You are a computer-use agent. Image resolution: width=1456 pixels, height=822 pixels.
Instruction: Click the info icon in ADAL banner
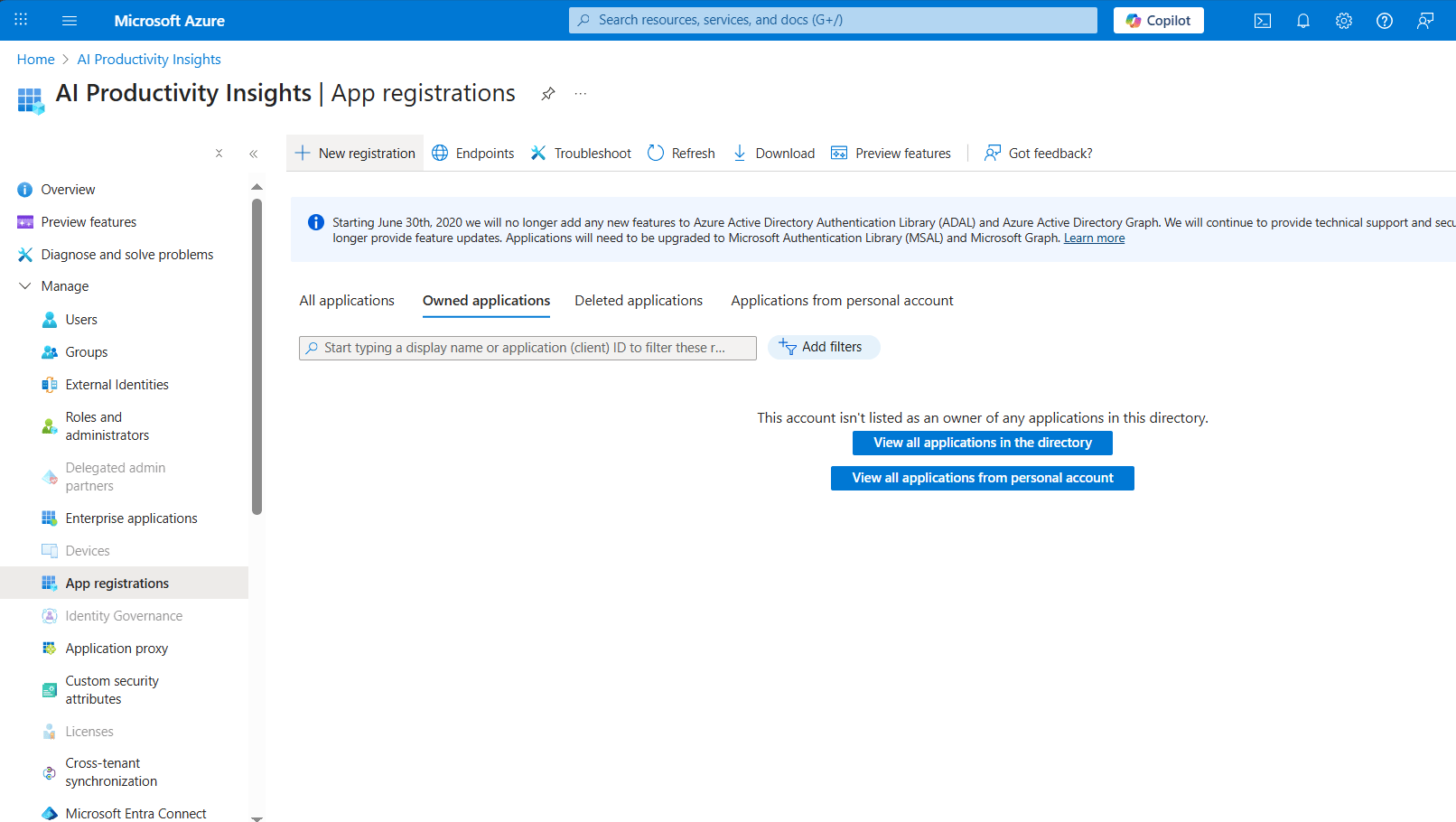click(316, 222)
